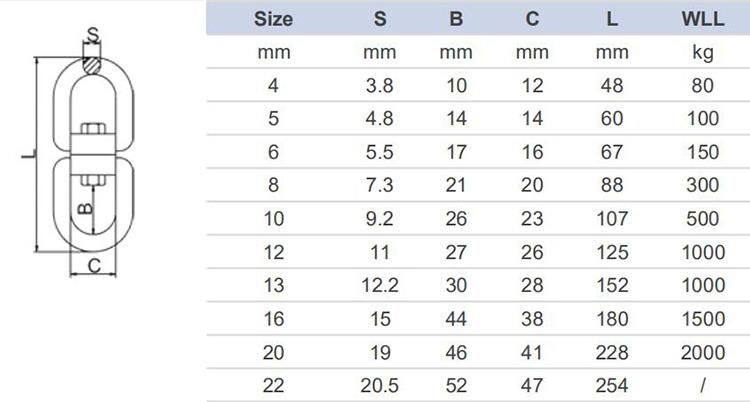
Task: Click the C column header
Action: (x=532, y=19)
